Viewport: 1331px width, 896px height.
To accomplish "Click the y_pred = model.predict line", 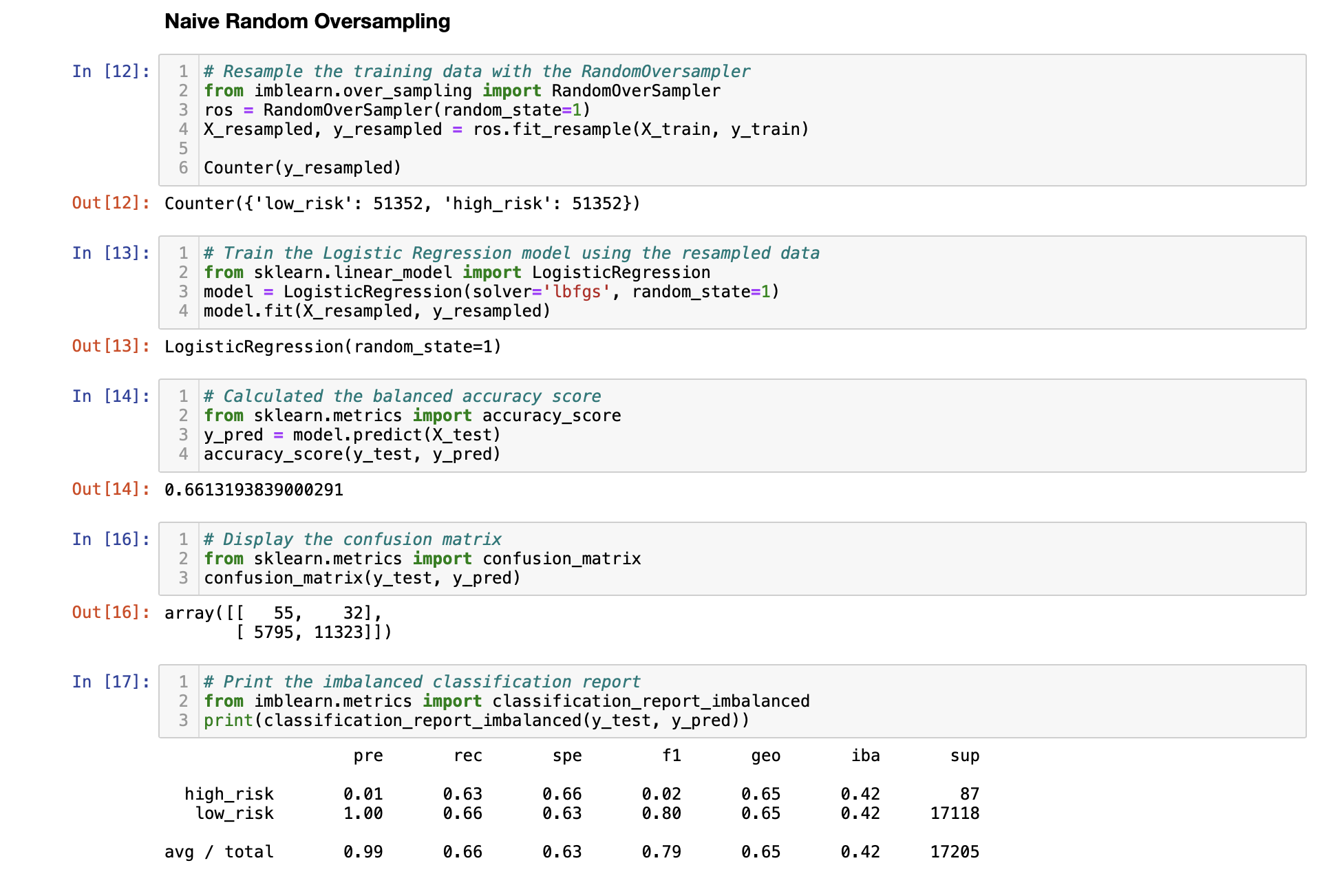I will click(352, 434).
